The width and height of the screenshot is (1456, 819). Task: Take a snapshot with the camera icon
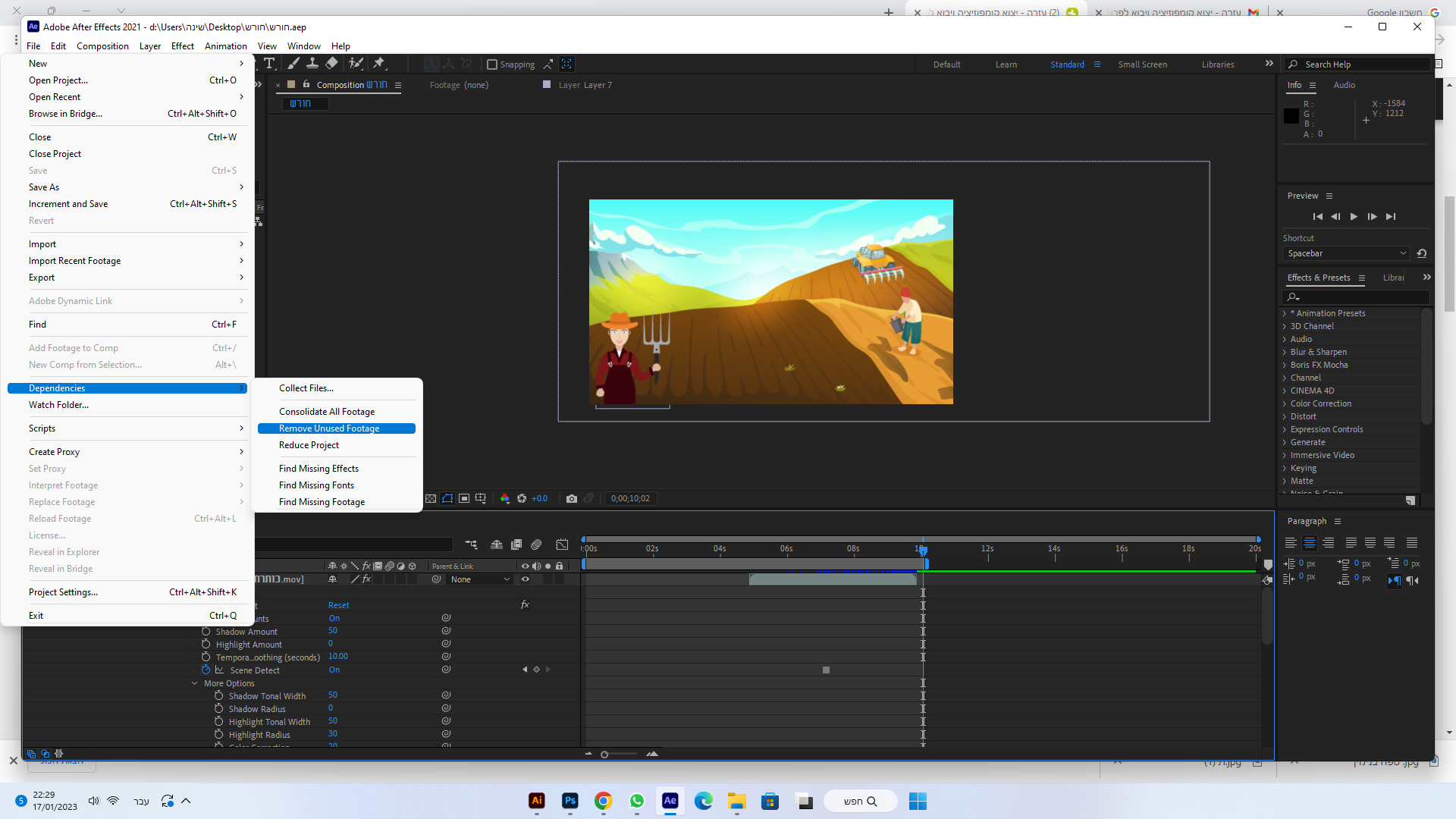pos(572,498)
